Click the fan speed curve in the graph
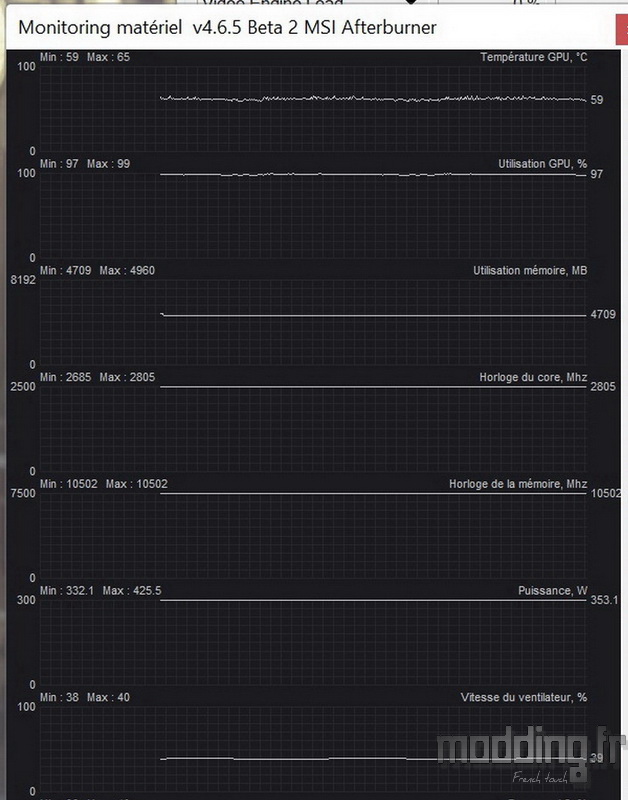Screen dimensions: 628x800 coord(372,759)
